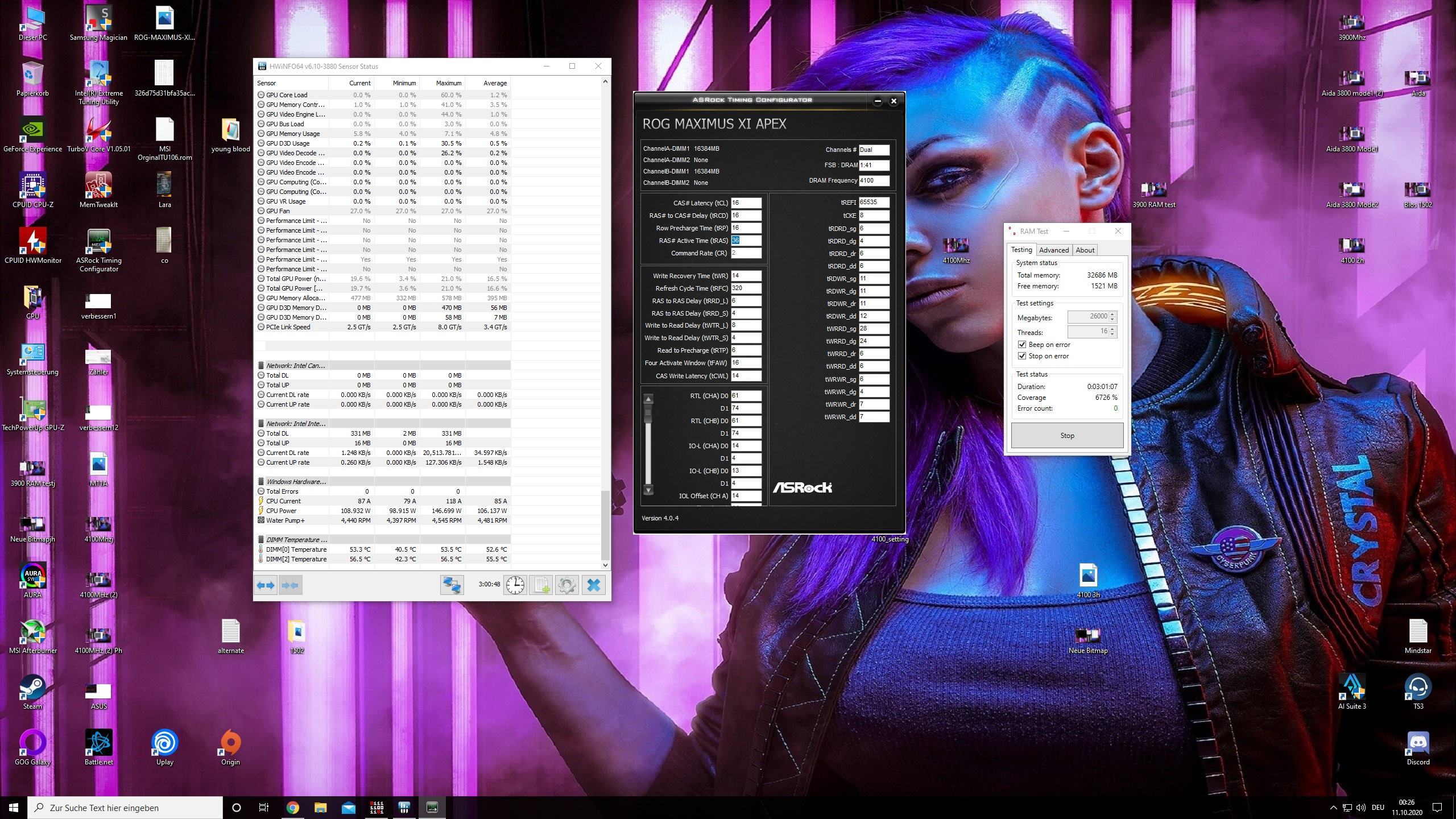Click the tREFI value field

[874, 202]
